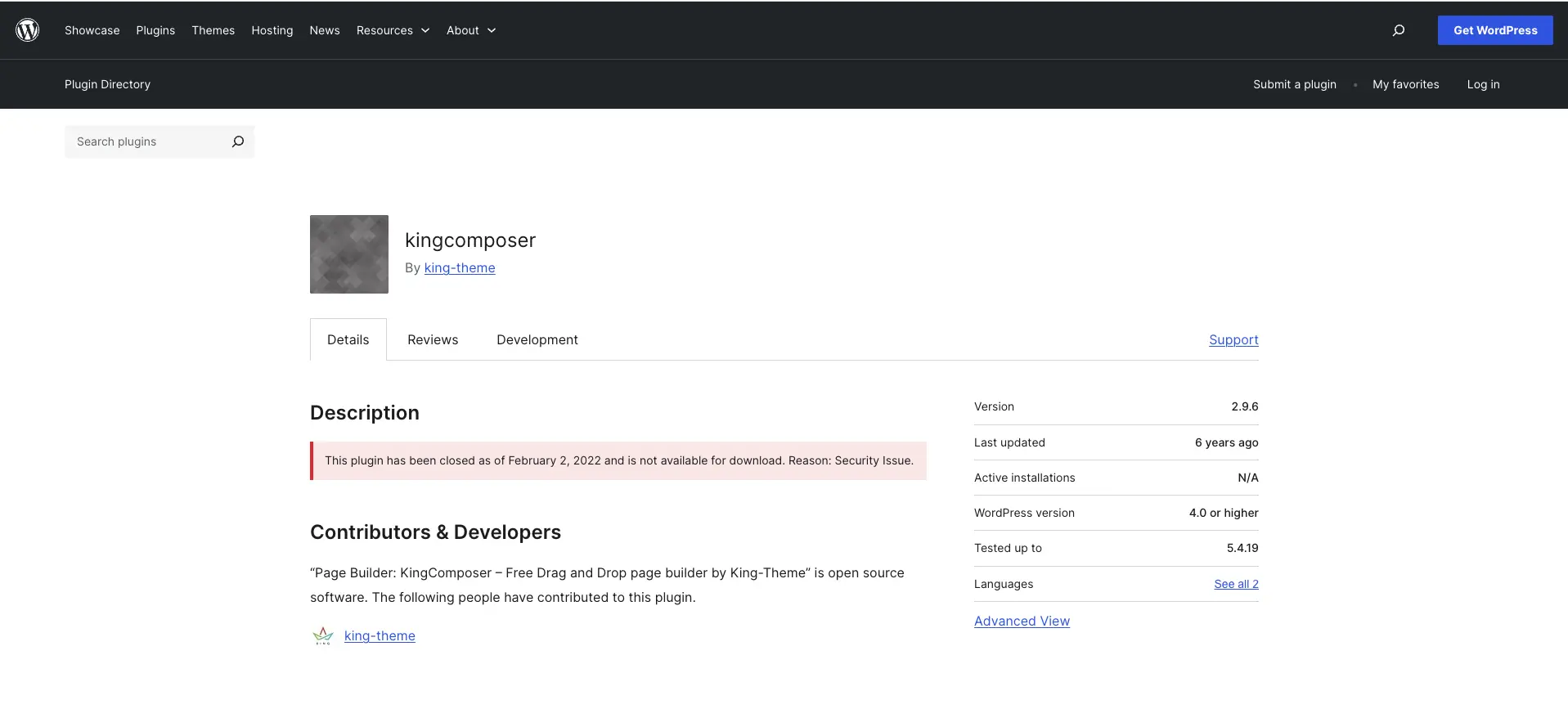Screen dimensions: 1568x727
Task: Click the Contributors & Developers heading
Action: (435, 532)
